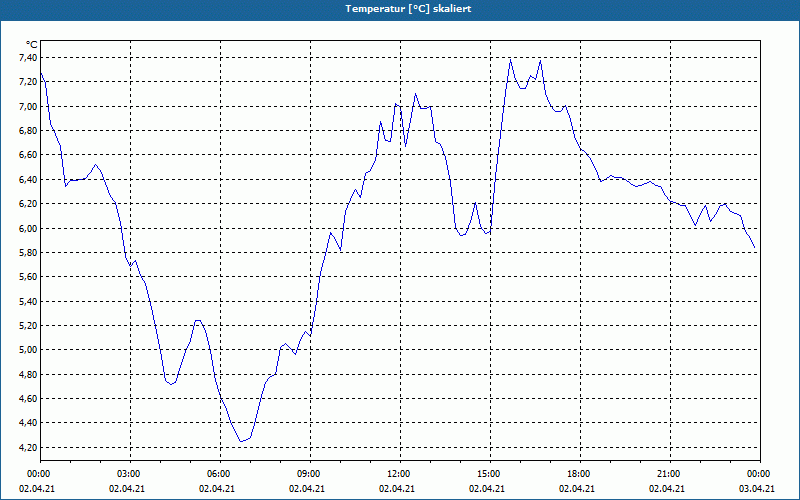Click the 5,00 y-axis value
The image size is (800, 500).
[x=28, y=350]
